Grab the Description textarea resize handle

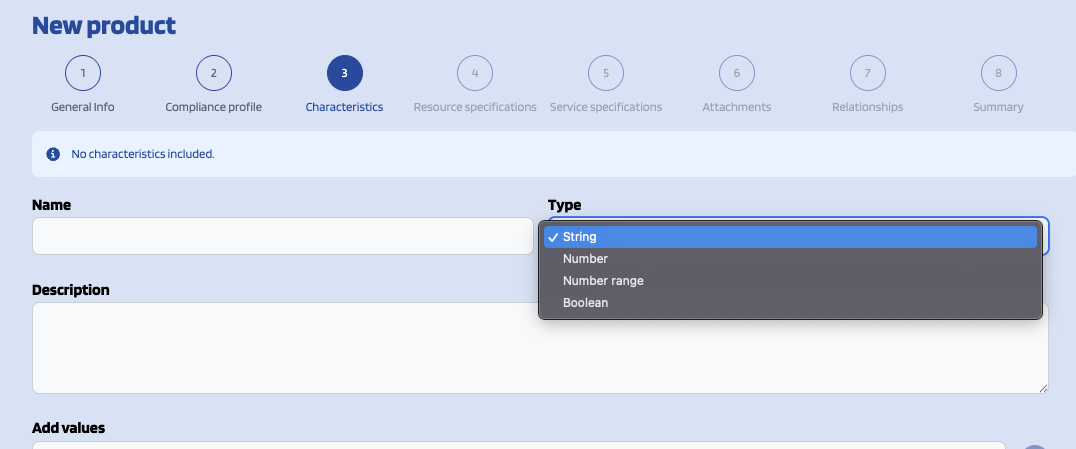(1043, 388)
